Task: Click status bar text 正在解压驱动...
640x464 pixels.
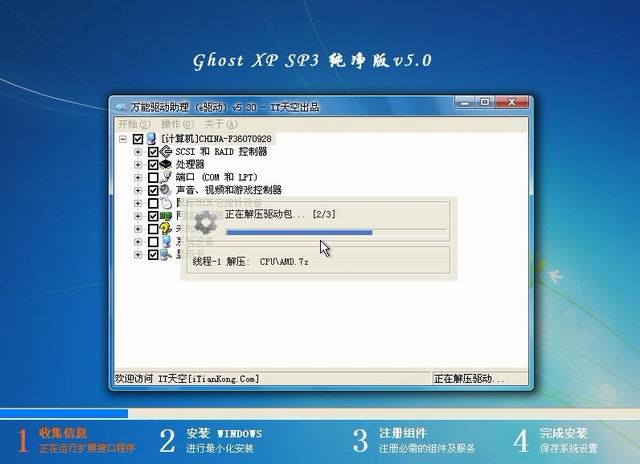Action: 469,379
